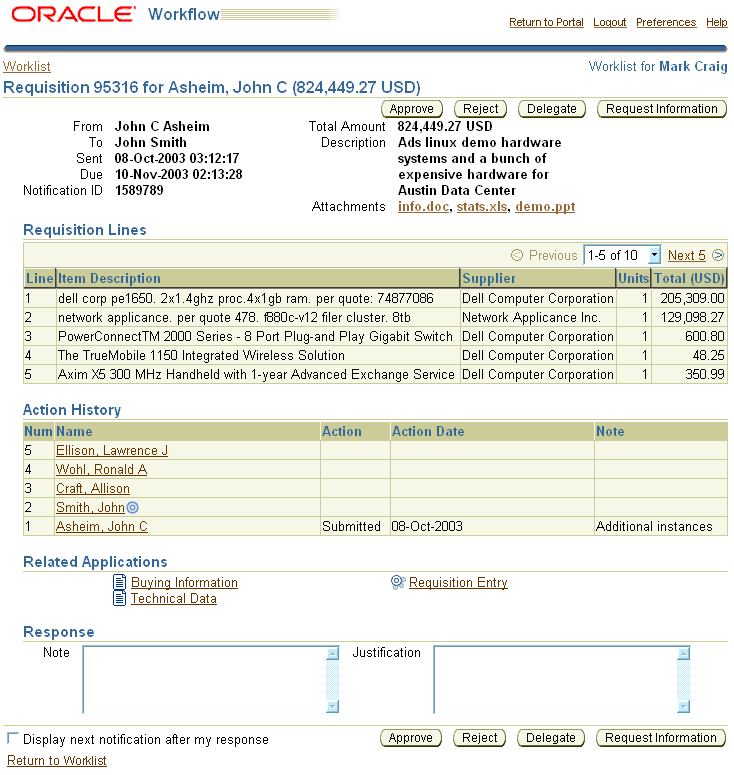Click the Next 5 link
The height and width of the screenshot is (775, 734).
pos(687,255)
